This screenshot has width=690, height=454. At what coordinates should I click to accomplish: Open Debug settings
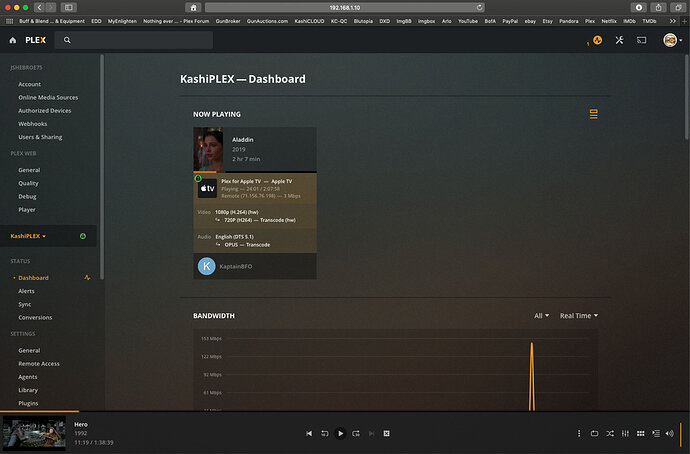pos(27,196)
